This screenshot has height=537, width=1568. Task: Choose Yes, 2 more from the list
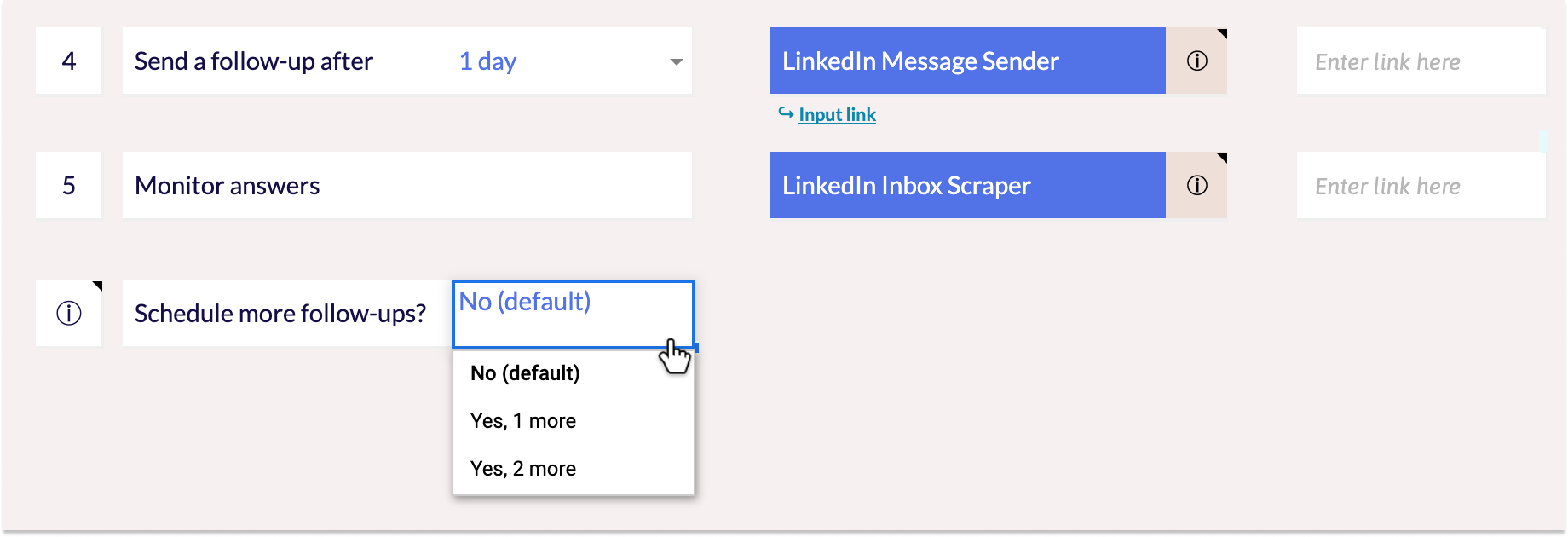coord(522,468)
